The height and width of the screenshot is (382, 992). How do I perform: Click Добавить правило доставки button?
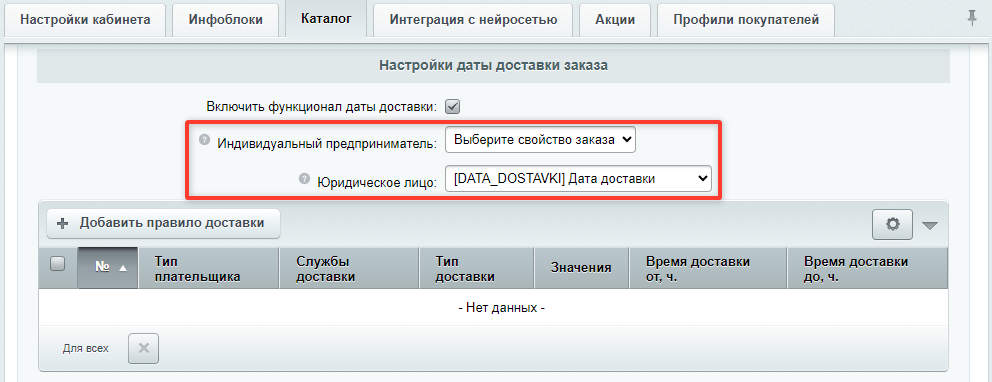pos(164,223)
